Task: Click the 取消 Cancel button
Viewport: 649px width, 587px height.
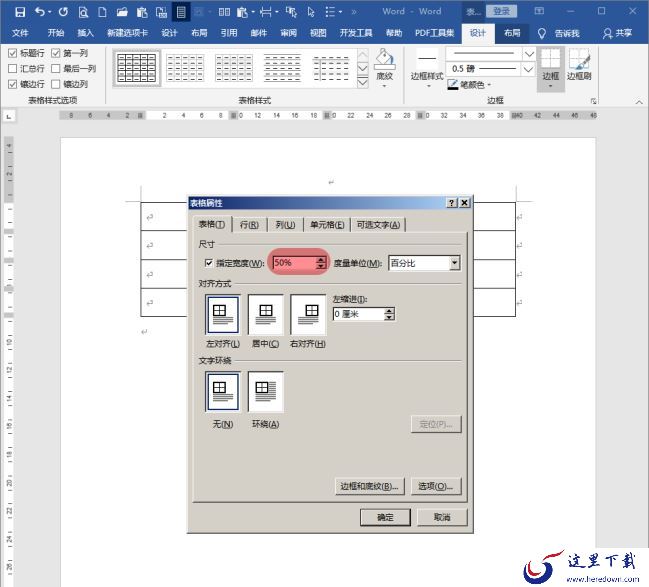Action: click(x=442, y=517)
